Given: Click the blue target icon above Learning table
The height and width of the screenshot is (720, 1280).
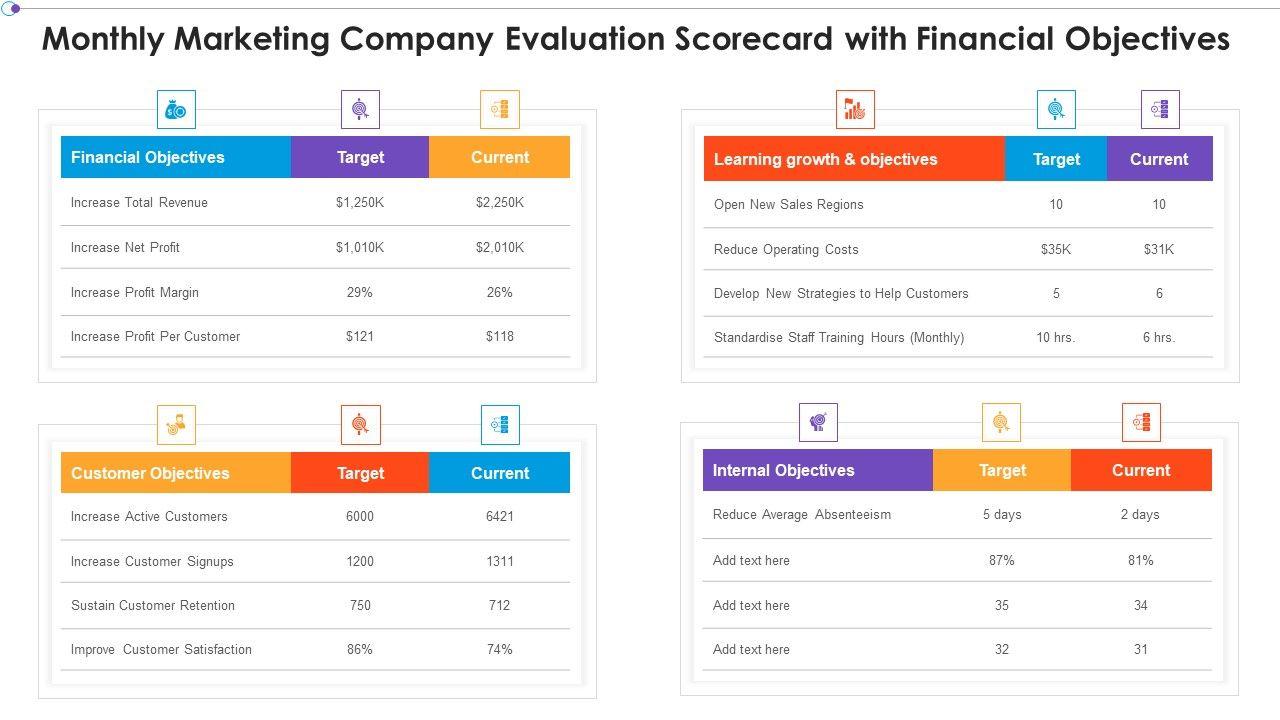Looking at the screenshot, I should (x=1056, y=110).
